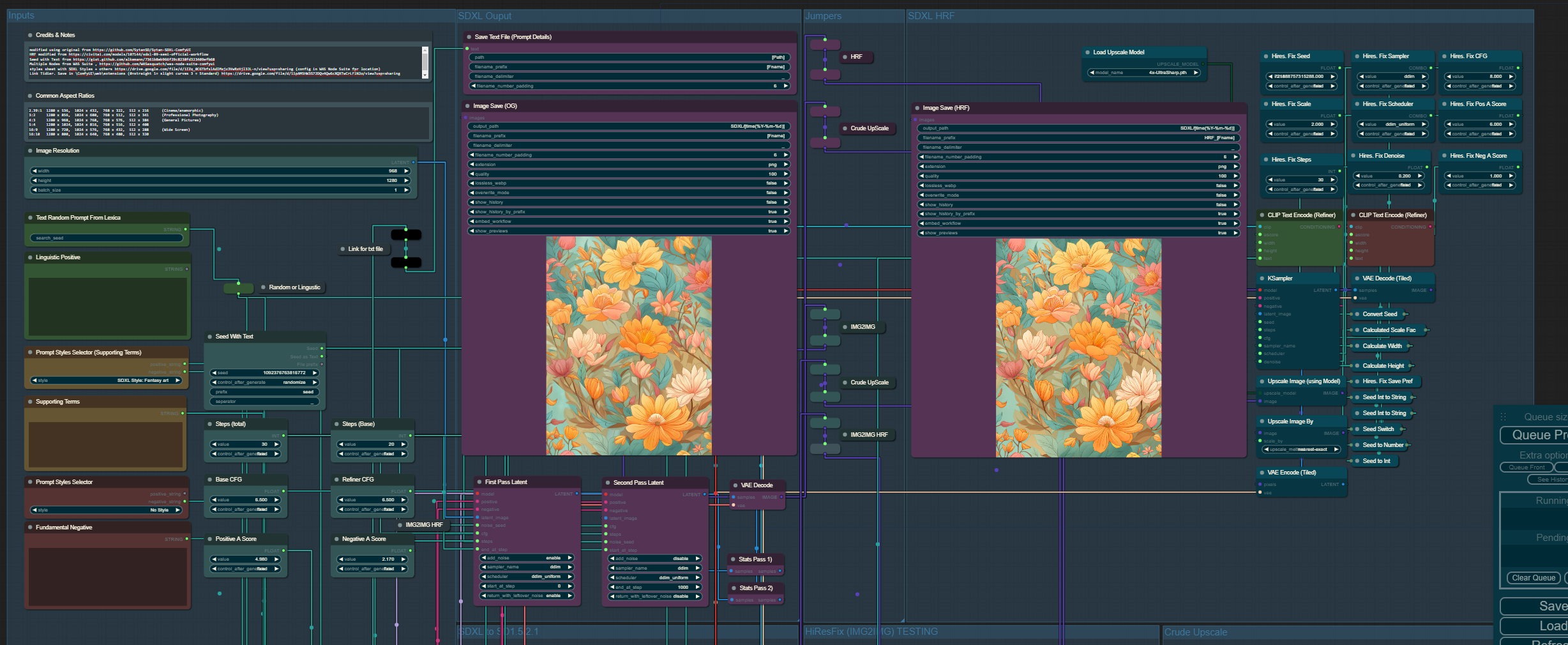Expand the collapsed Link for txt file node
The image size is (1568, 645).
pos(343,249)
